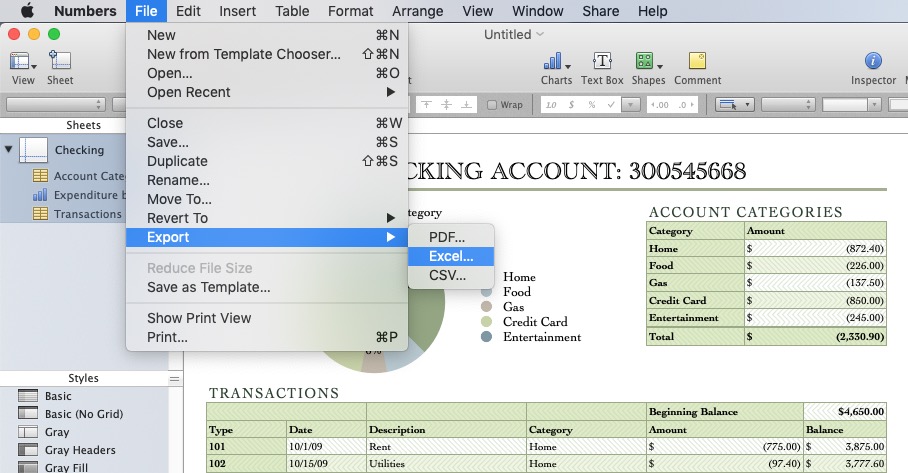Viewport: 908px width, 473px height.
Task: Align cell text to top
Action: click(x=426, y=105)
